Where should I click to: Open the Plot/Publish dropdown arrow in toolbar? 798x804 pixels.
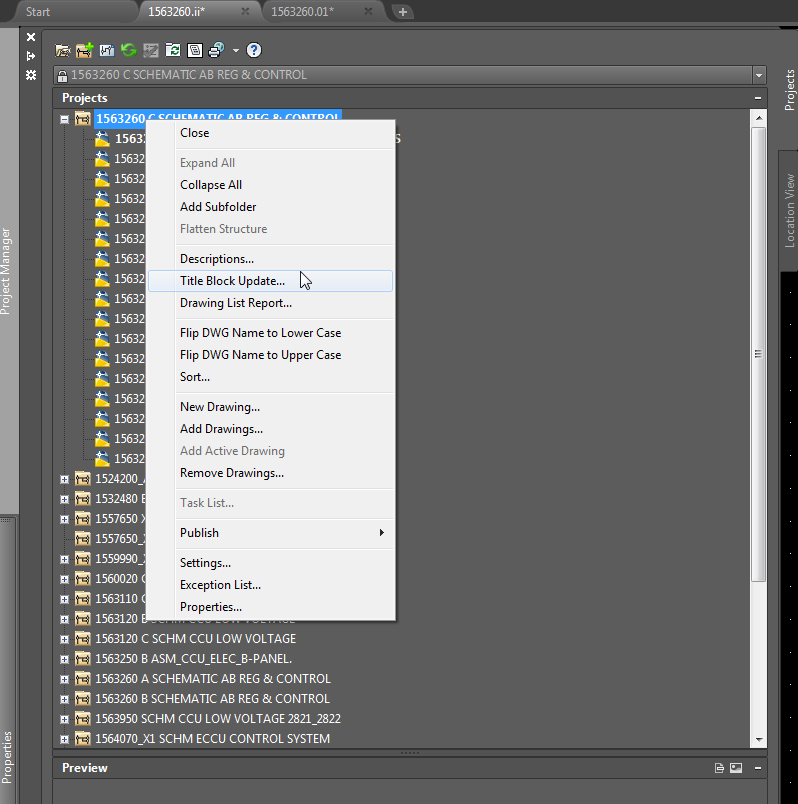(235, 50)
